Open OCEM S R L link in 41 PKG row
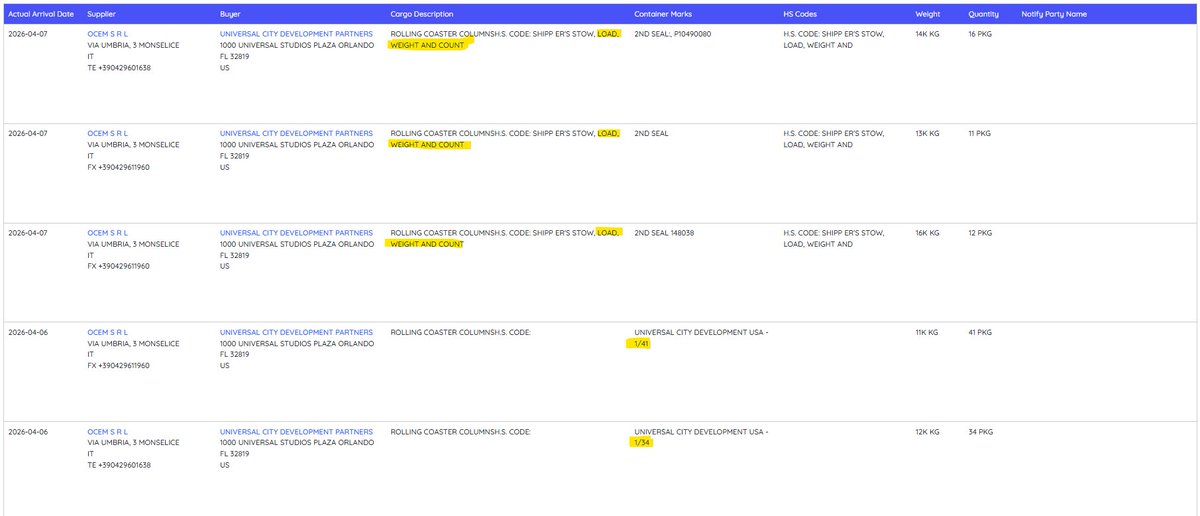This screenshot has width=1200, height=516. (108, 332)
